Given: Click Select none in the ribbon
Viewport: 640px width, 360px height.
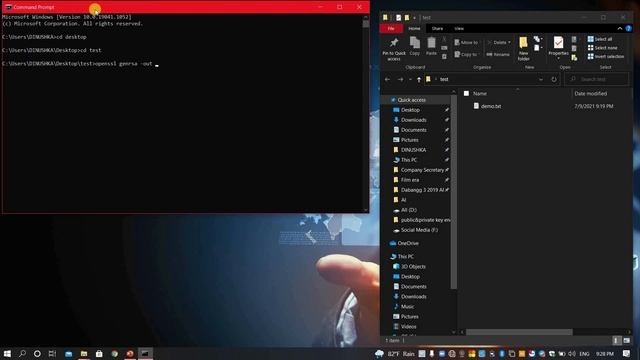Looking at the screenshot, I should point(602,48).
